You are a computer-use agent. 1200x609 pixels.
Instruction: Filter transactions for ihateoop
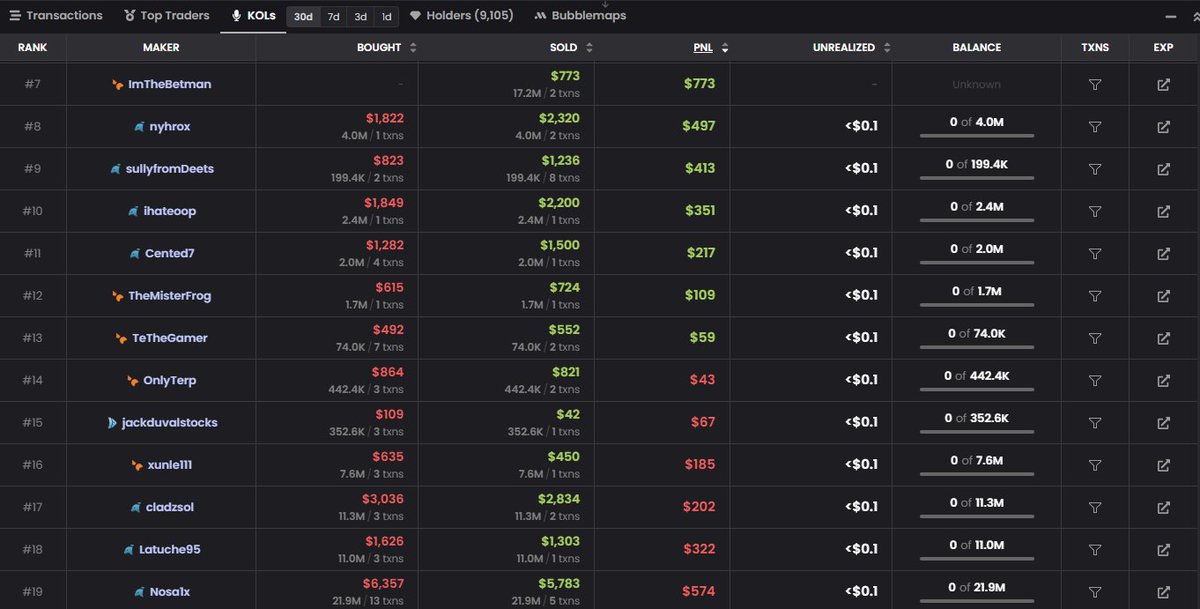coord(1095,211)
